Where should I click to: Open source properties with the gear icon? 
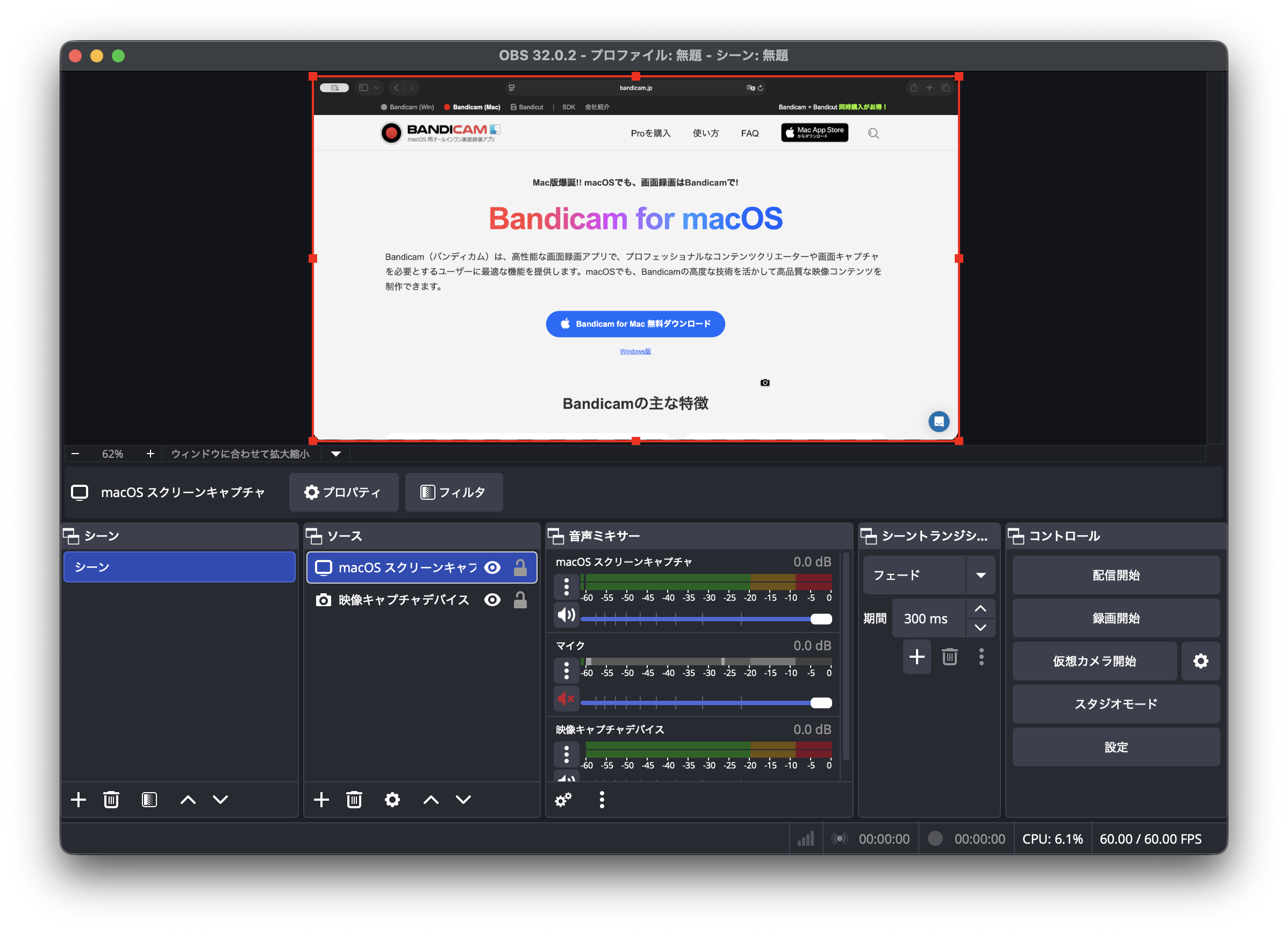(392, 800)
